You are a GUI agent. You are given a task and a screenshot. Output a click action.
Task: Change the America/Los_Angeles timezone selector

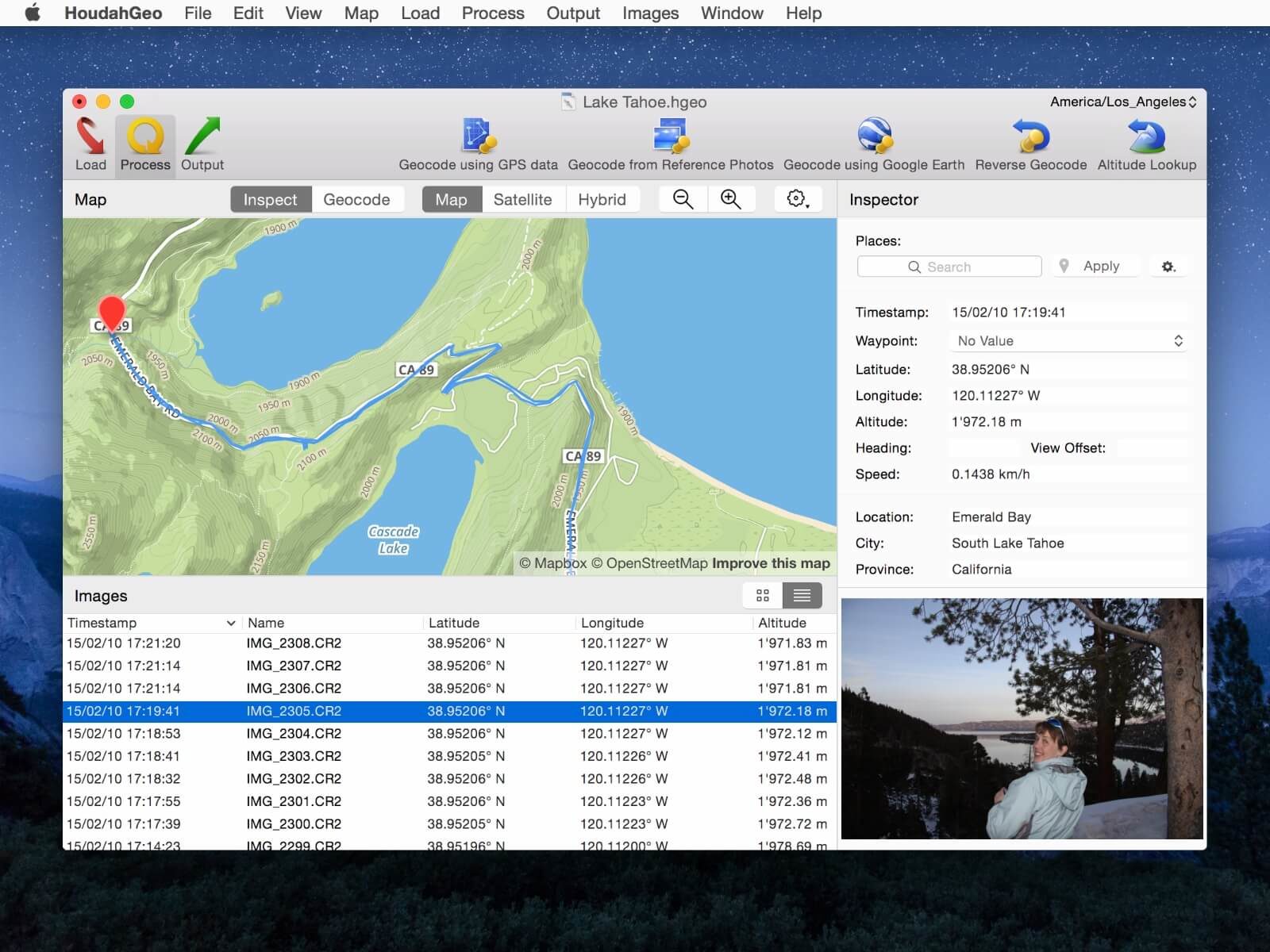[x=1120, y=102]
